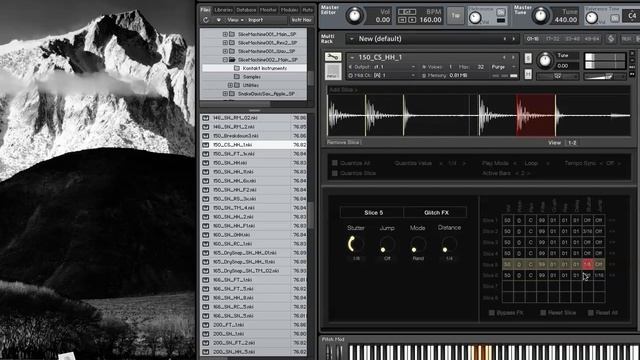Click the Glitch FX Mode knob
Viewport: 640px width, 360px height.
click(418, 244)
